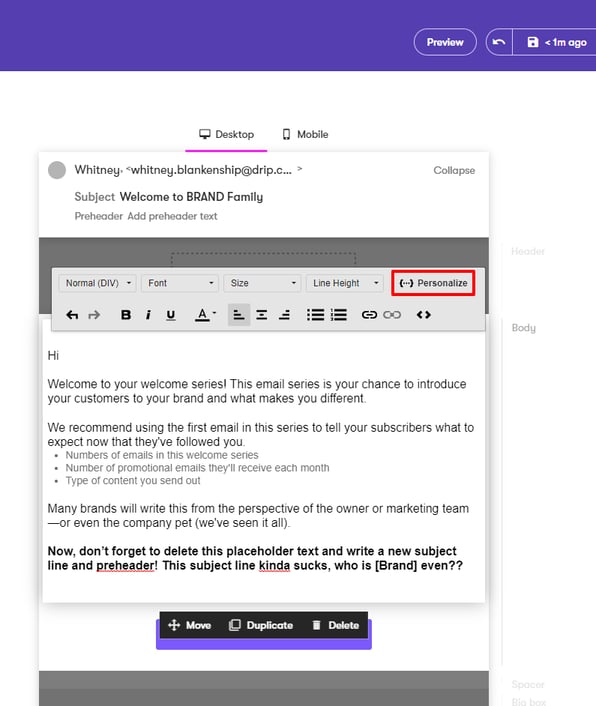Open the Normal (DIV) format dropdown
The height and width of the screenshot is (706, 596).
98,283
